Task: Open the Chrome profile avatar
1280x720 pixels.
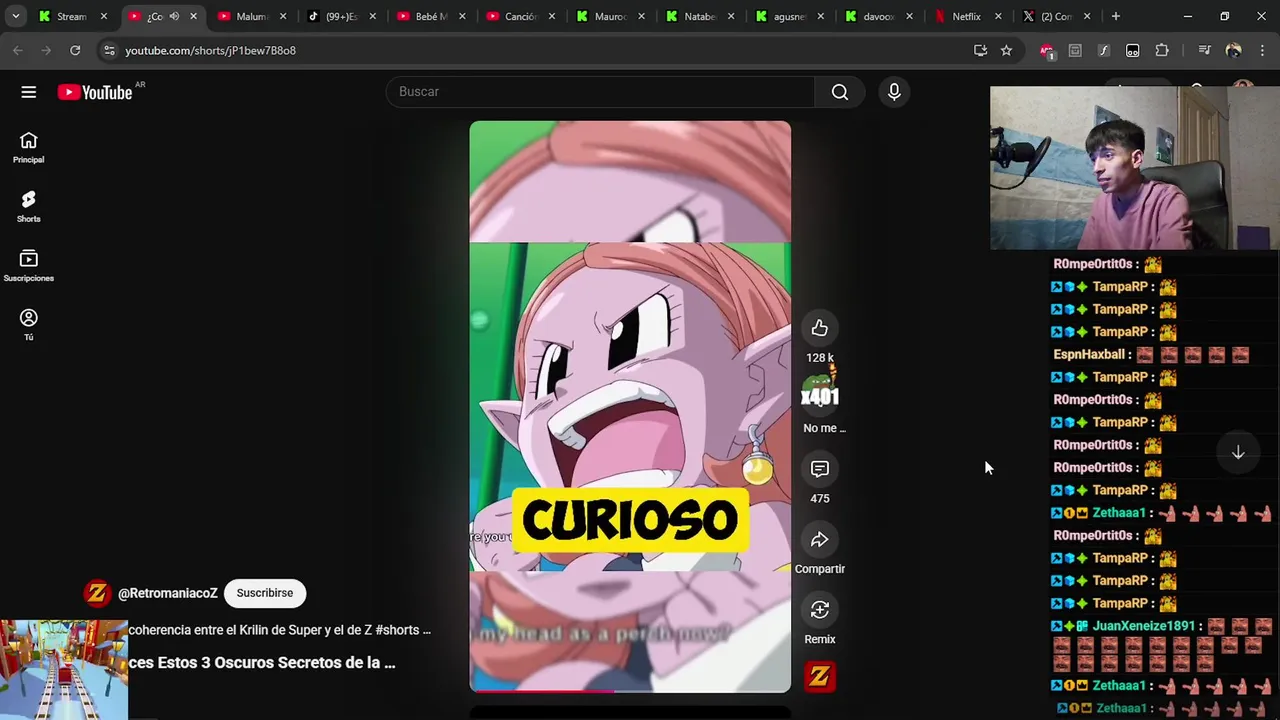Action: [1233, 50]
